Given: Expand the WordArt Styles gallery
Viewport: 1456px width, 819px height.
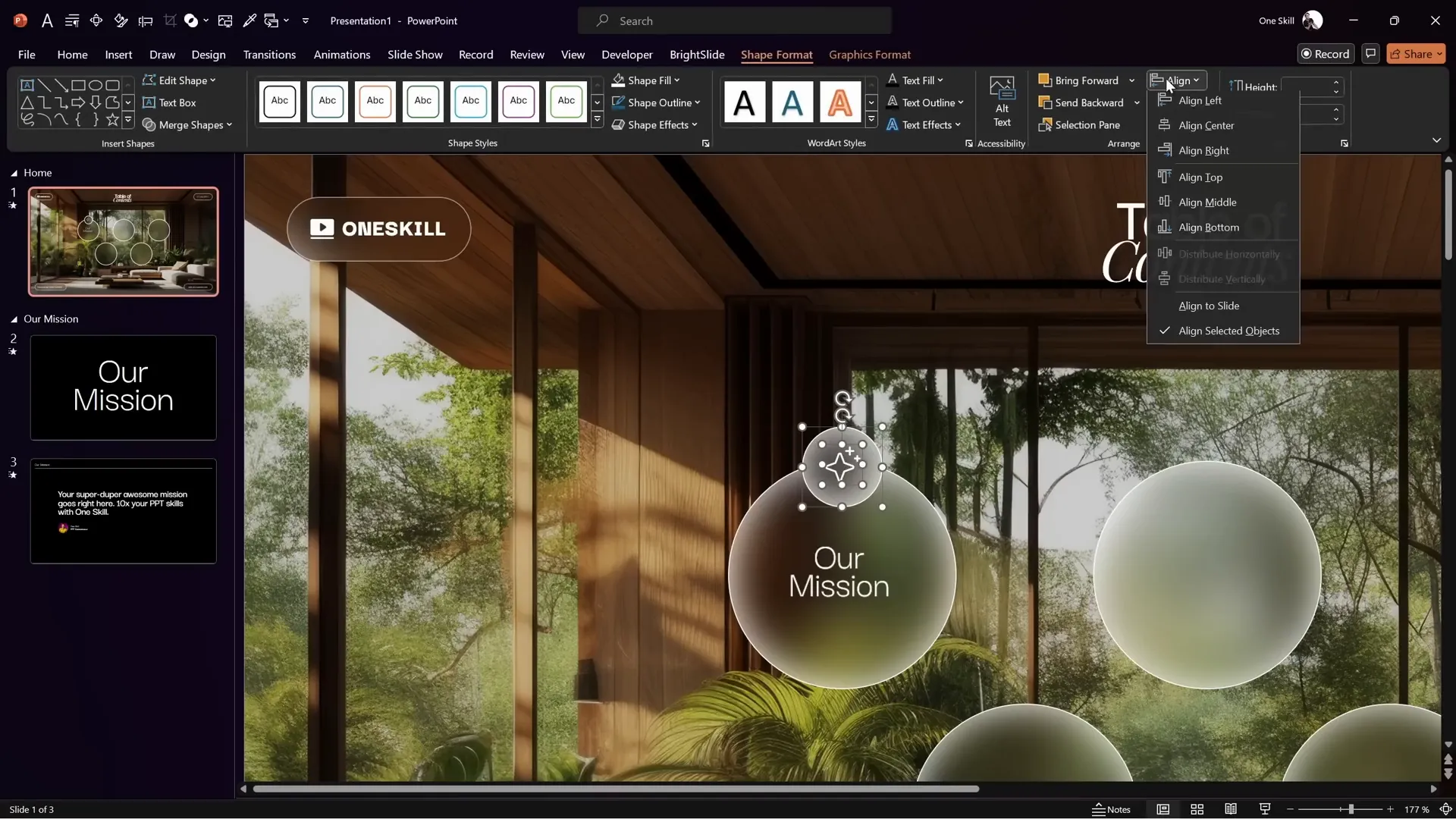Looking at the screenshot, I should (x=871, y=120).
